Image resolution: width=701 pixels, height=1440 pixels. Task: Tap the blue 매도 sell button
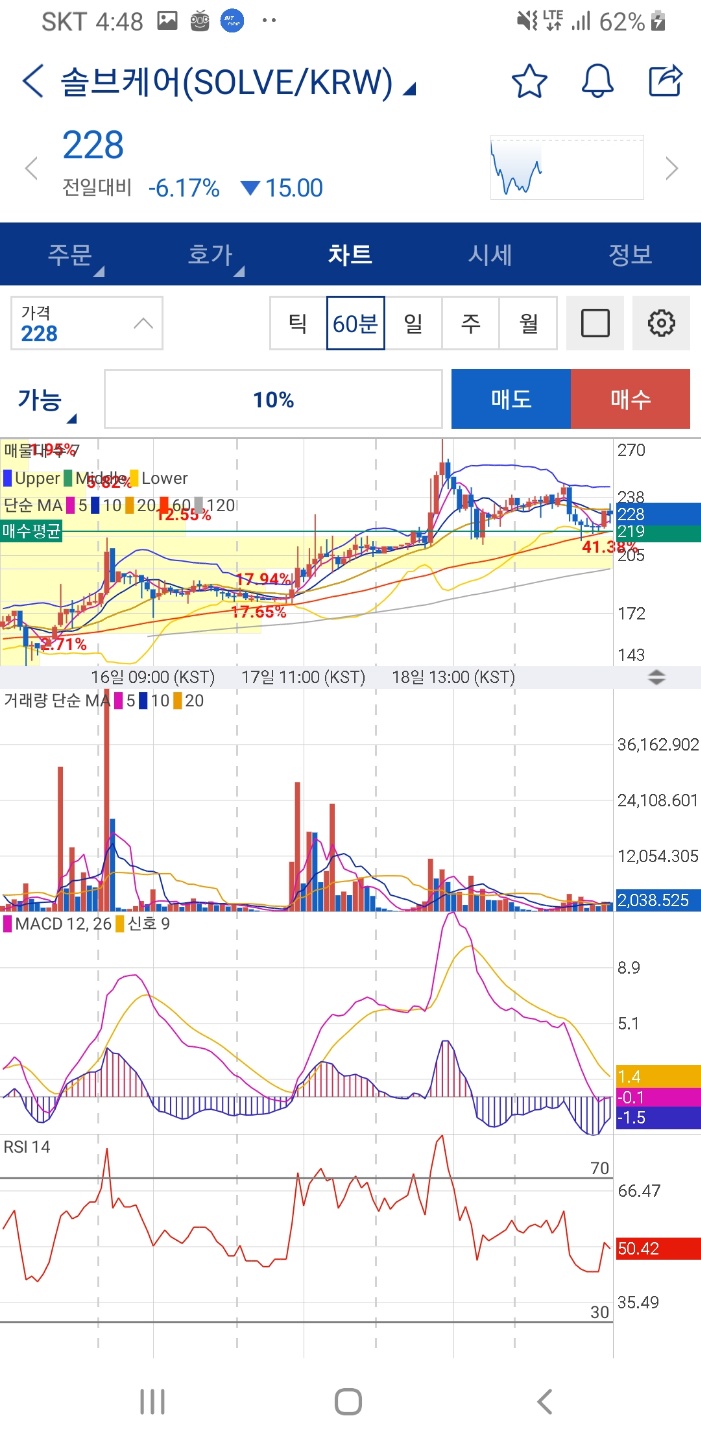[x=511, y=399]
